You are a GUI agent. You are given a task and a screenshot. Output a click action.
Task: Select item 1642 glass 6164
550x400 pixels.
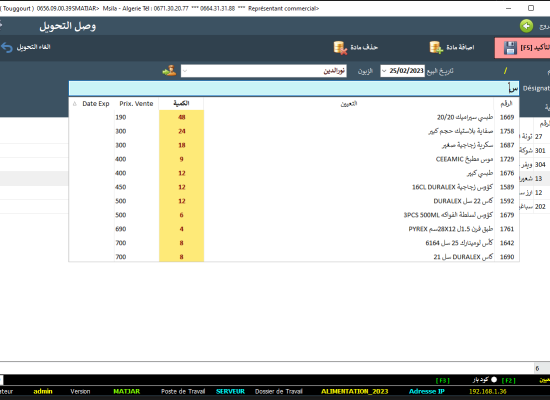coord(294,243)
